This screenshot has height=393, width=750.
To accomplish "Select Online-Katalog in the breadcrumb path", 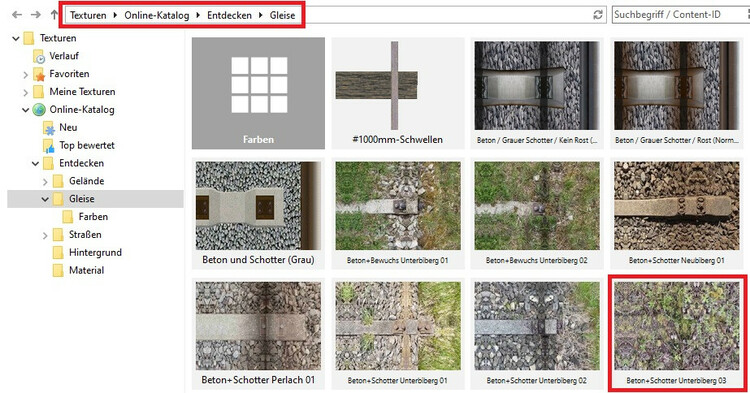I will pyautogui.click(x=157, y=15).
